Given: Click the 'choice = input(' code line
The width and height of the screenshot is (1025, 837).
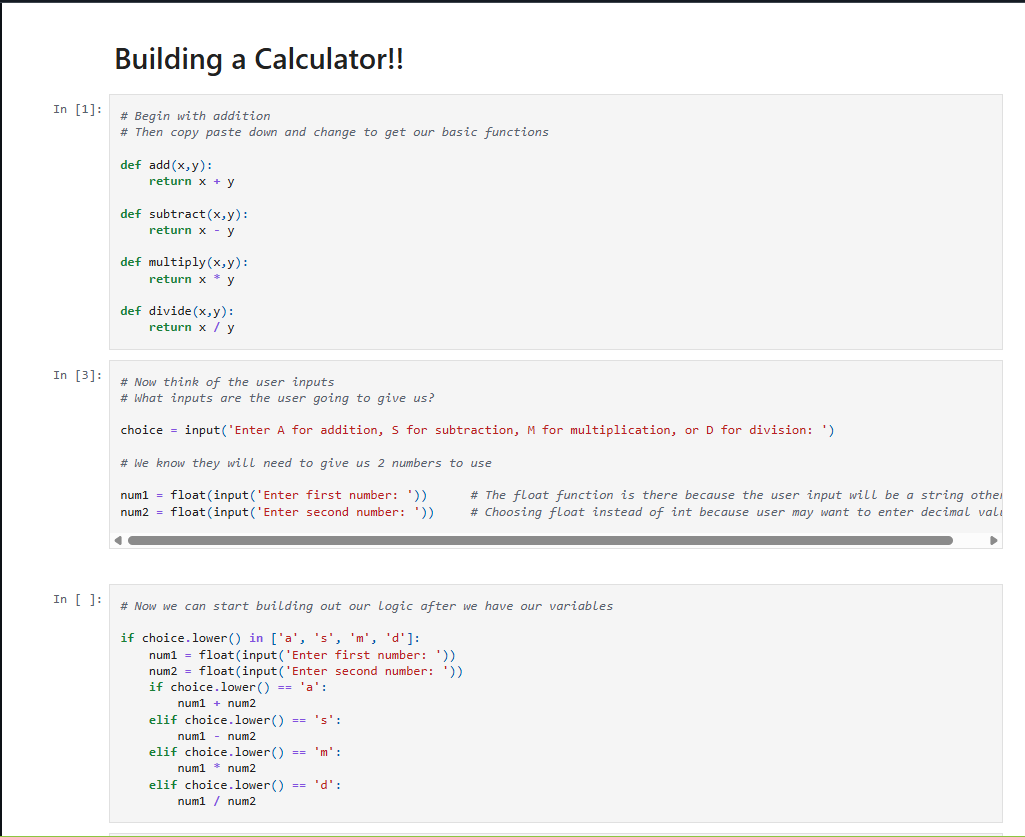Looking at the screenshot, I should (477, 430).
